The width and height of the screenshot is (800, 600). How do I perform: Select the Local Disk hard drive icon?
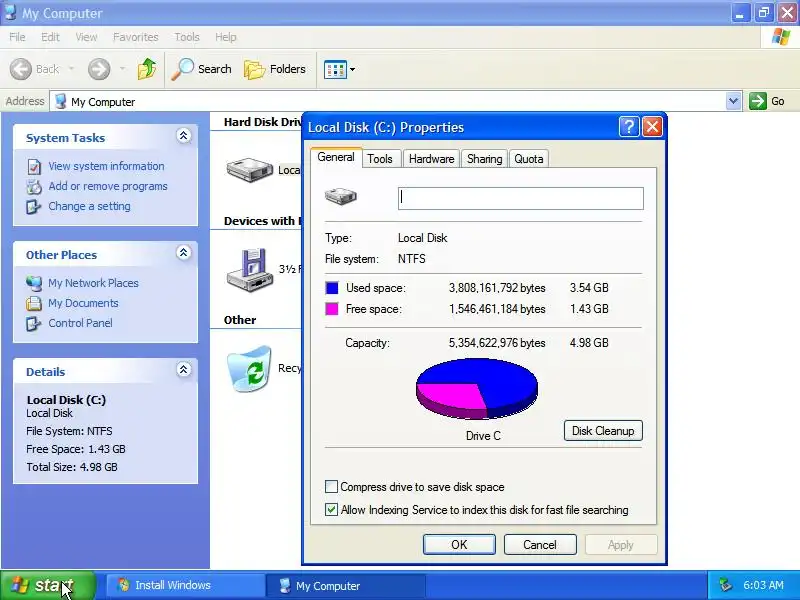pyautogui.click(x=249, y=169)
